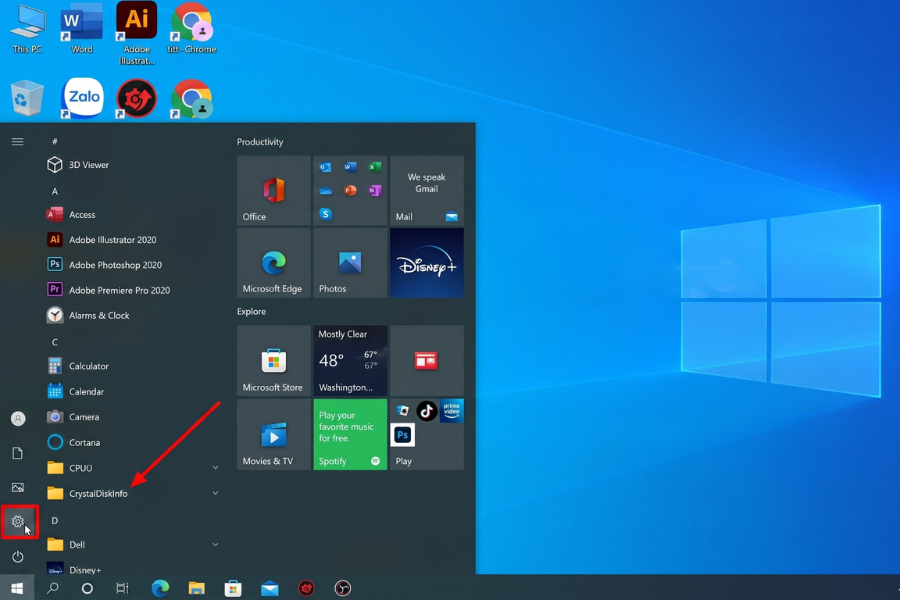Click the PowerPoint icon in Office apps tile
This screenshot has width=900, height=600.
pos(350,190)
